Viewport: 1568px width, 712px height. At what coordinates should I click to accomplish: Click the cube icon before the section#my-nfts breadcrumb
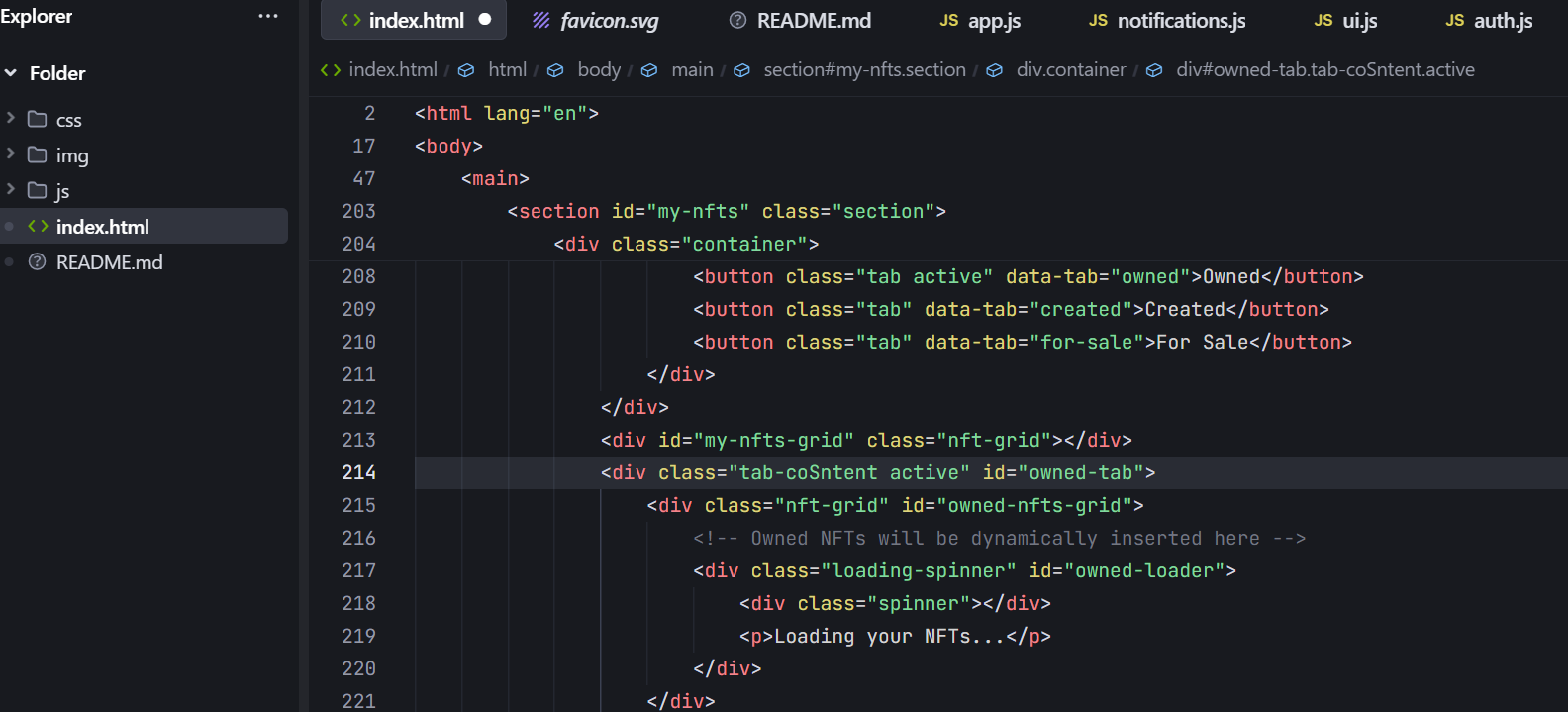pyautogui.click(x=741, y=70)
